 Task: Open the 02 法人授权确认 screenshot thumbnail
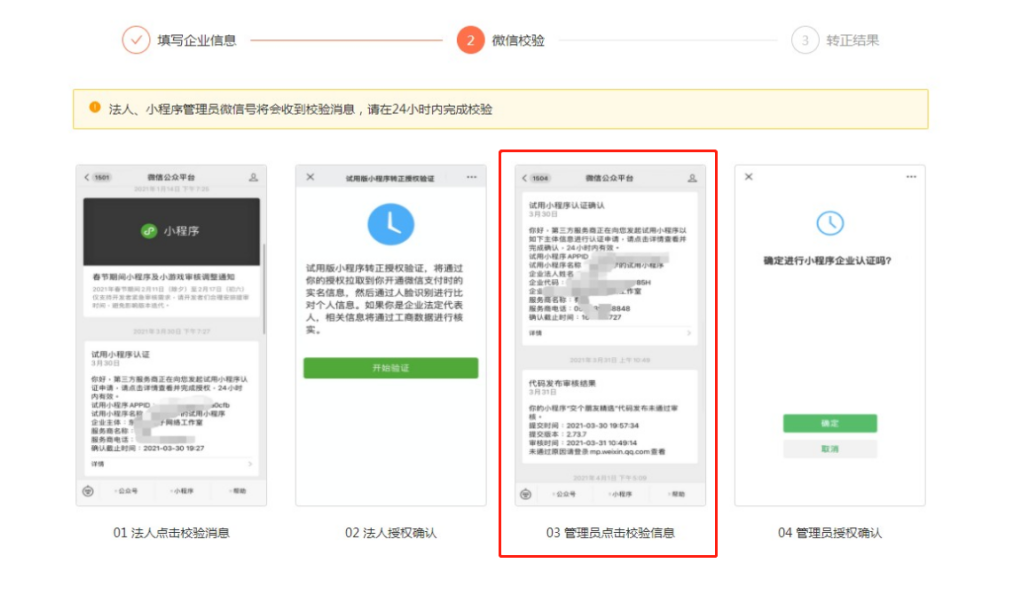[391, 335]
